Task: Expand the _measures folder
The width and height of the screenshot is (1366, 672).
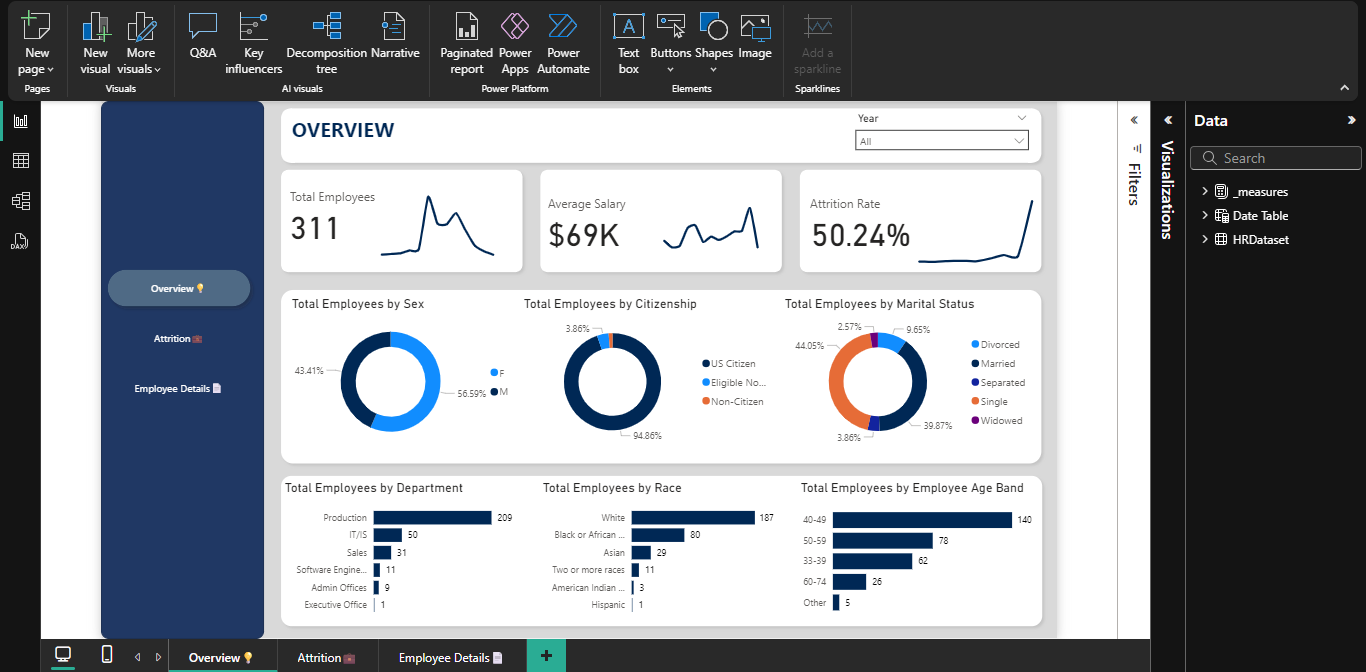Action: [1205, 192]
